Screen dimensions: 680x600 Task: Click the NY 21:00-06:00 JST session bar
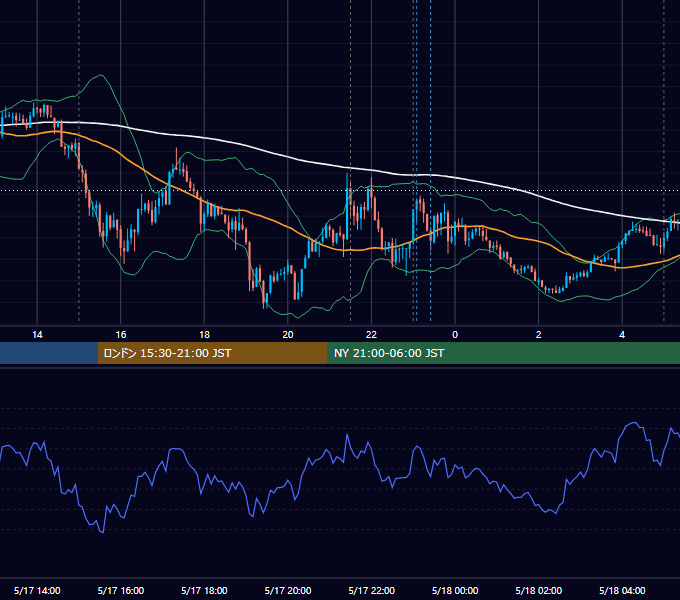click(503, 353)
